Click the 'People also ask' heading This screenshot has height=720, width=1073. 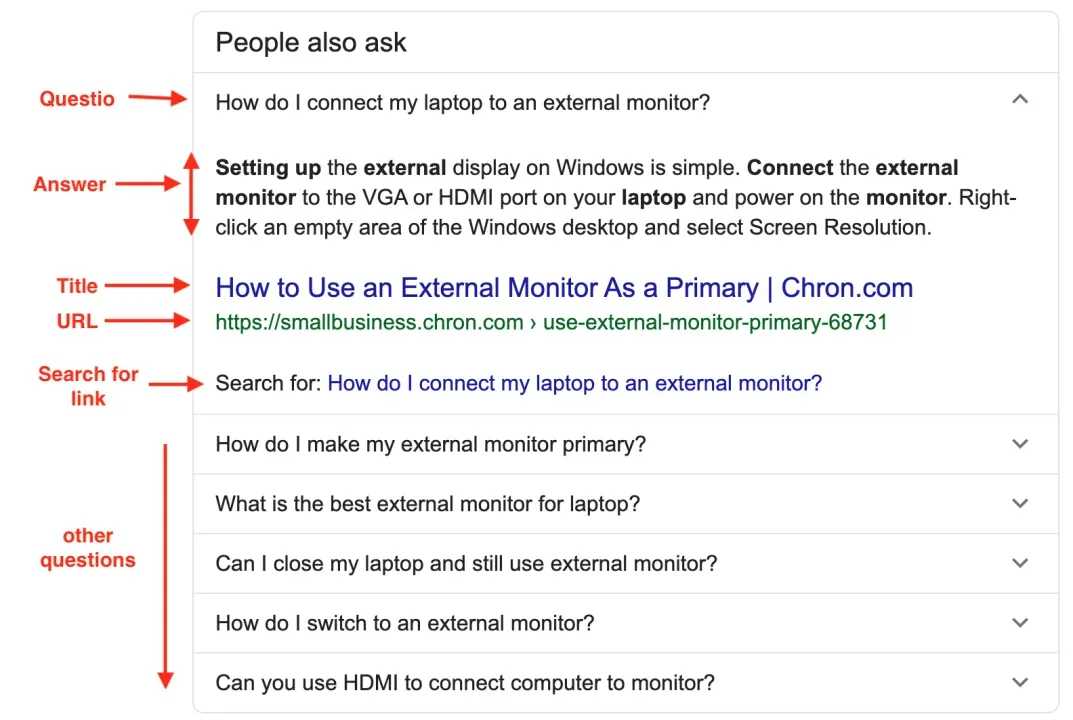click(x=311, y=43)
